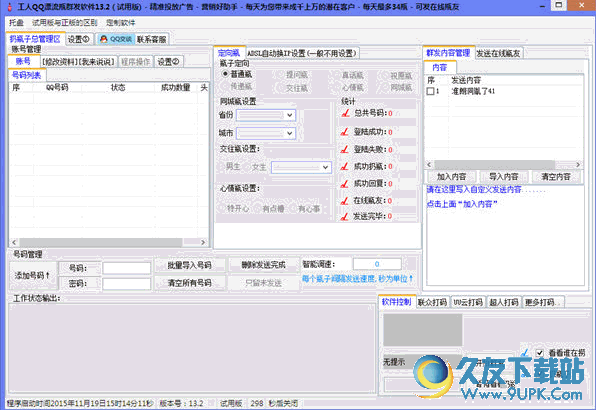Viewport: 596px width, 410px height.
Task: Click the app icon in the title bar
Action: click(x=10, y=6)
